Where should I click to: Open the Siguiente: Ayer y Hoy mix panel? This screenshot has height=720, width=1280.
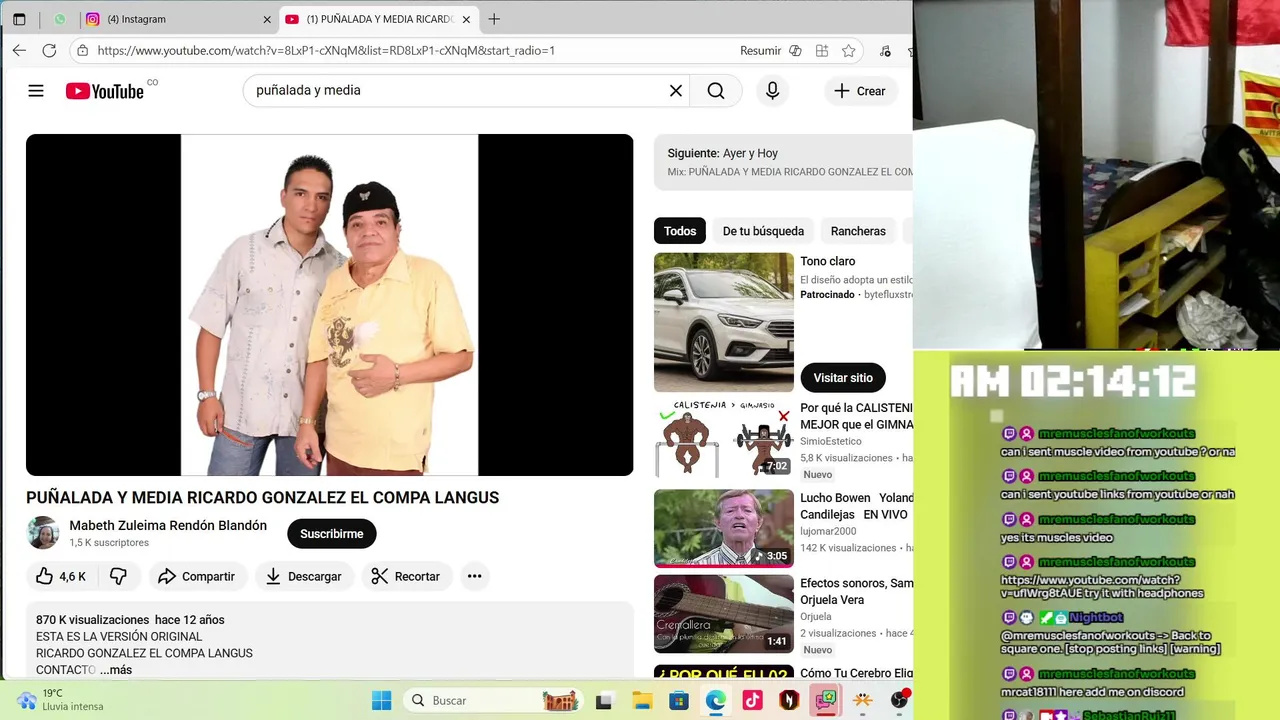click(783, 162)
